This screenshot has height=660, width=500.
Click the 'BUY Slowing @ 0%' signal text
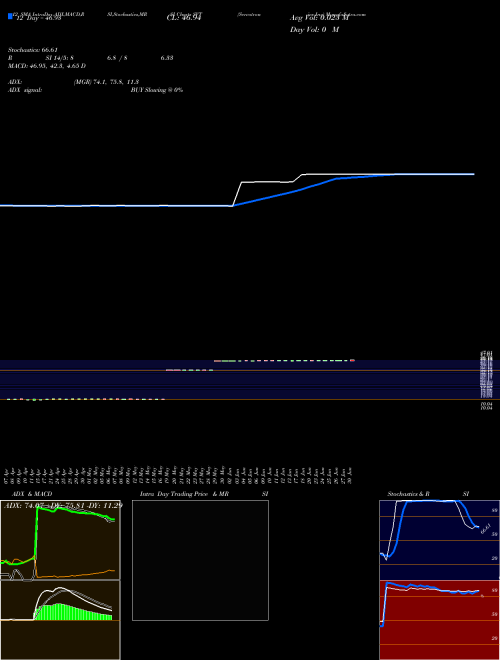(x=157, y=90)
